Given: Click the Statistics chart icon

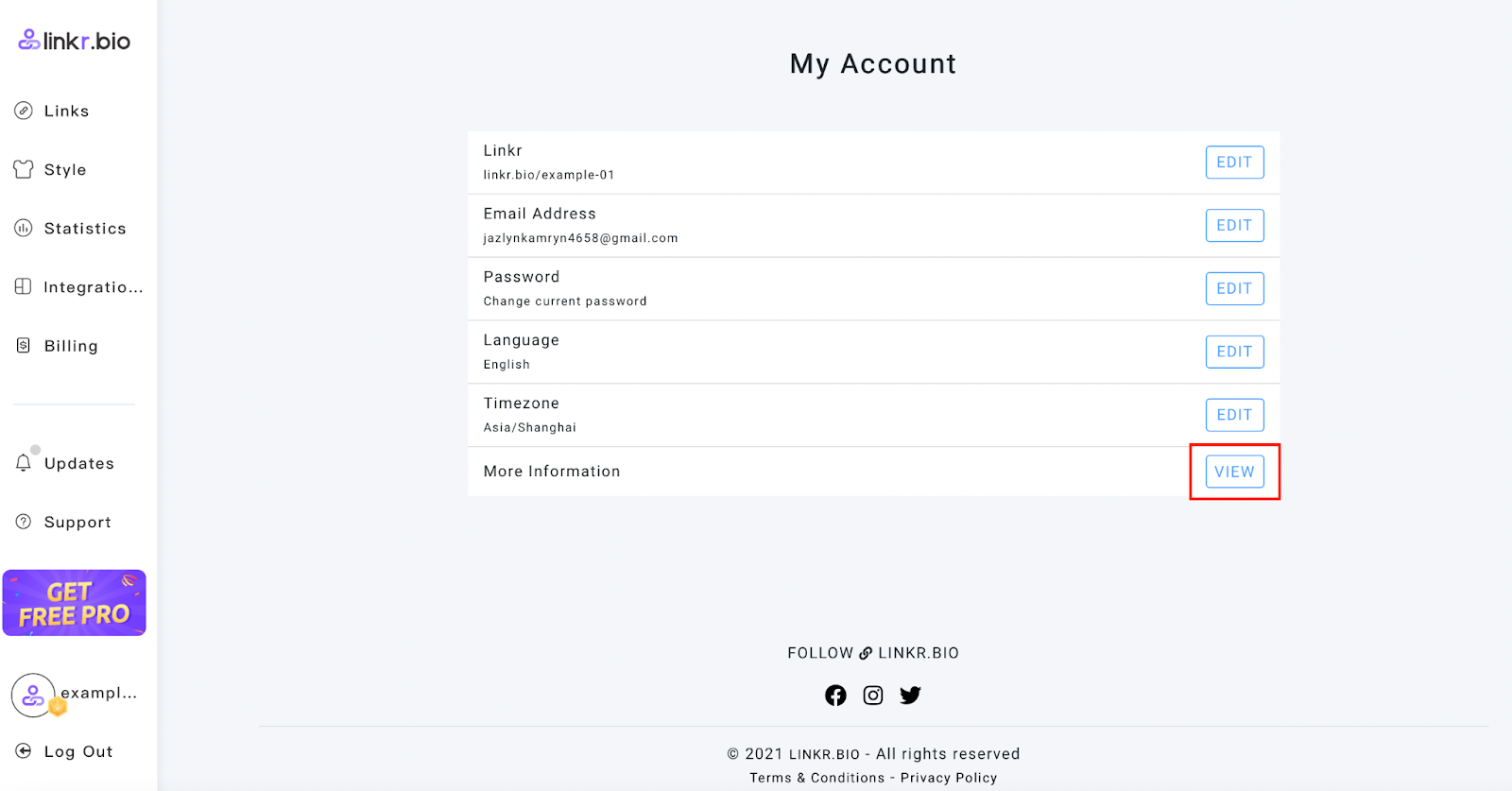Looking at the screenshot, I should tap(24, 228).
